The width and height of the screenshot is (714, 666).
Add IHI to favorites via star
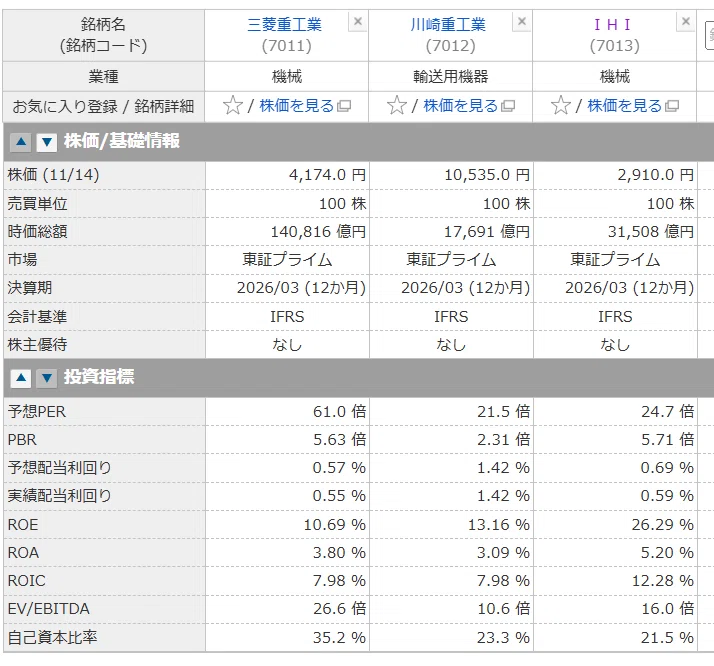coord(561,106)
